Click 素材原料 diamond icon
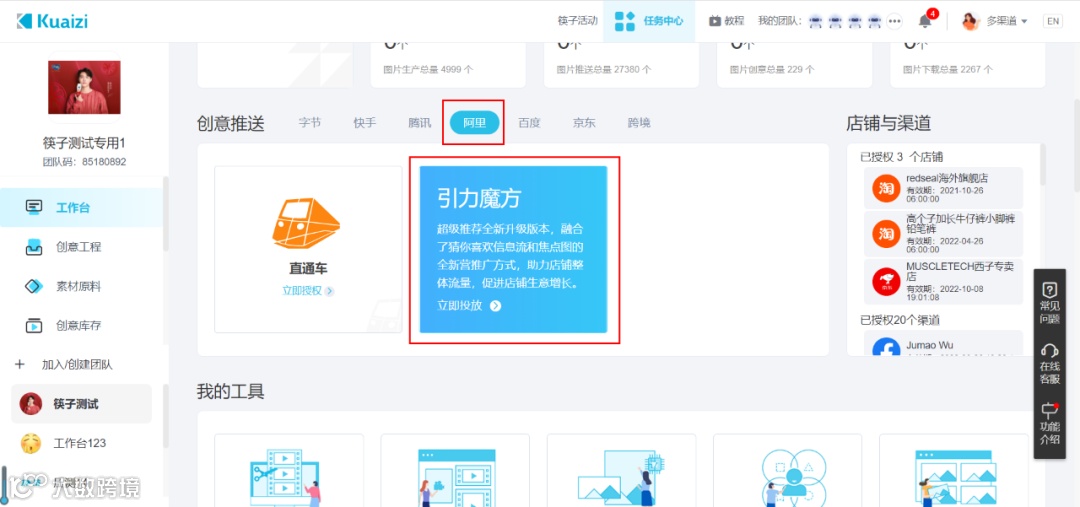This screenshot has height=507, width=1080. coord(34,286)
